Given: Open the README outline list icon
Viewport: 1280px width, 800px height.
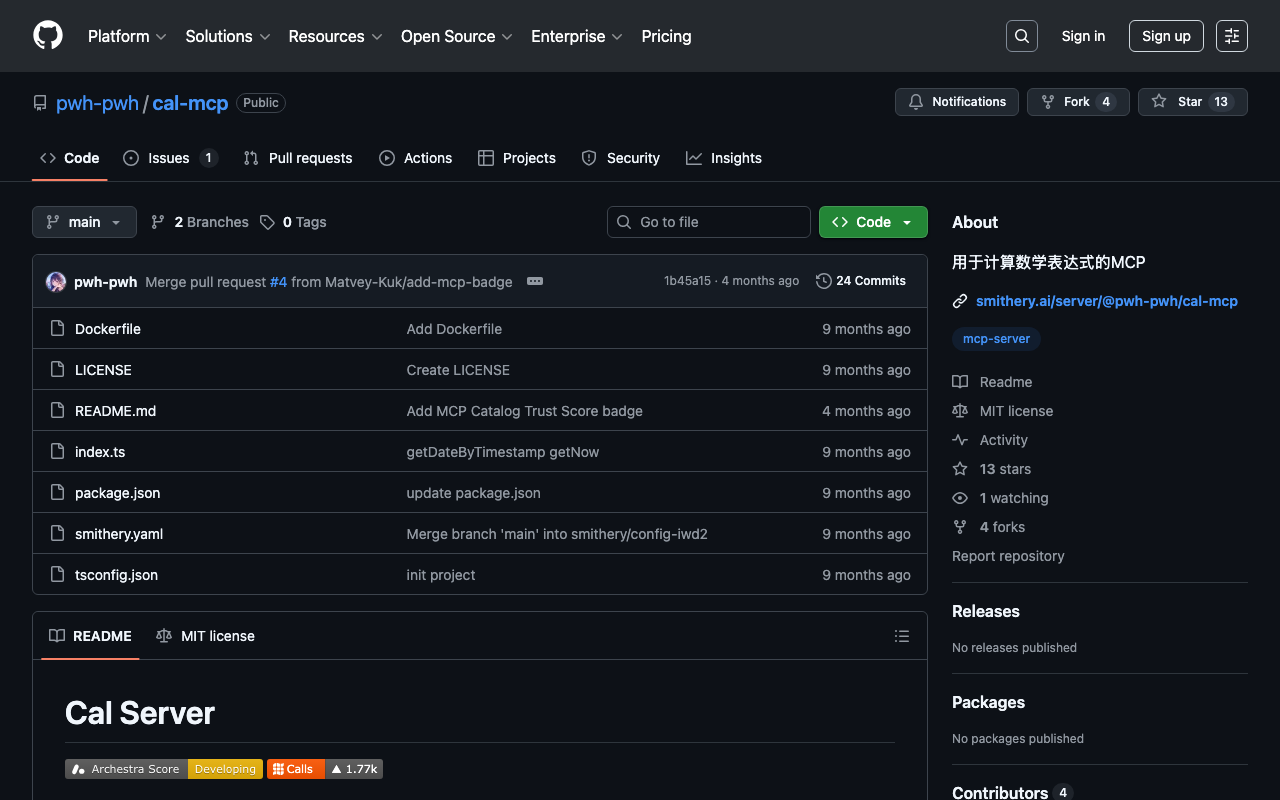Looking at the screenshot, I should [901, 636].
